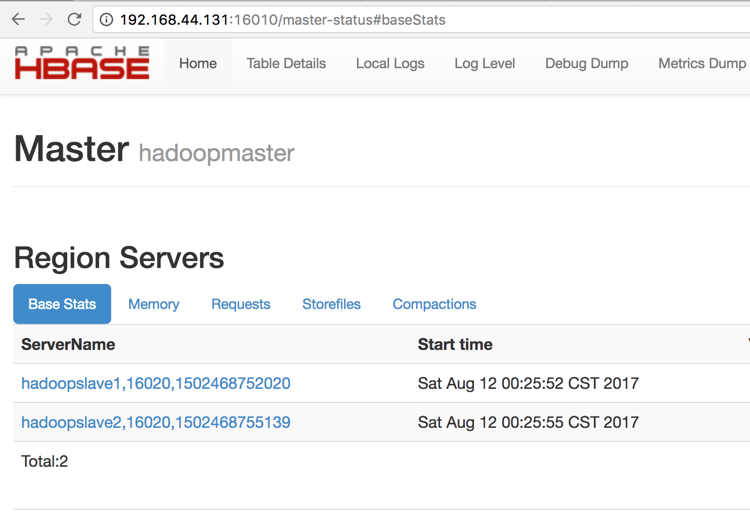The image size is (750, 512).
Task: Click the site info icon in address bar
Action: point(106,20)
